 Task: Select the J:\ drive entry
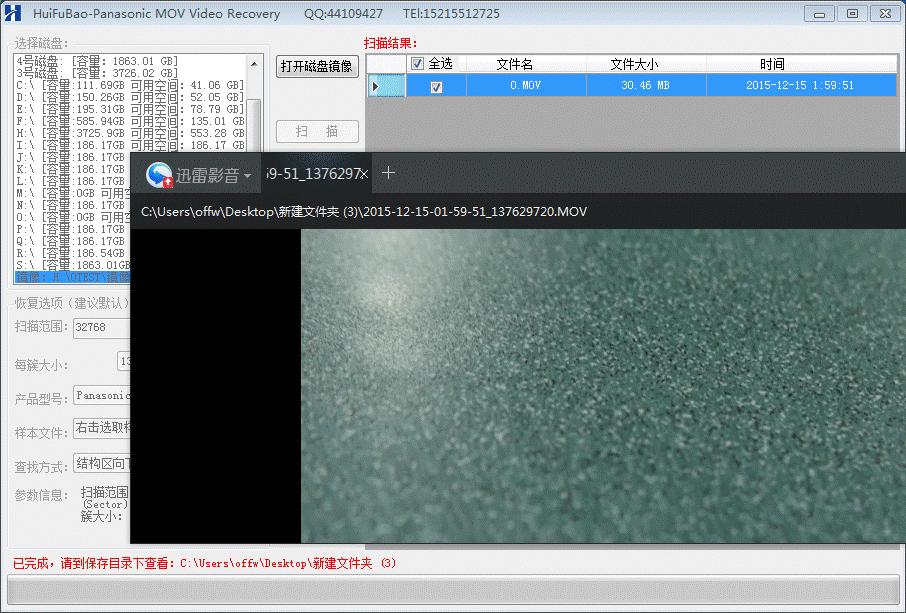pos(72,158)
